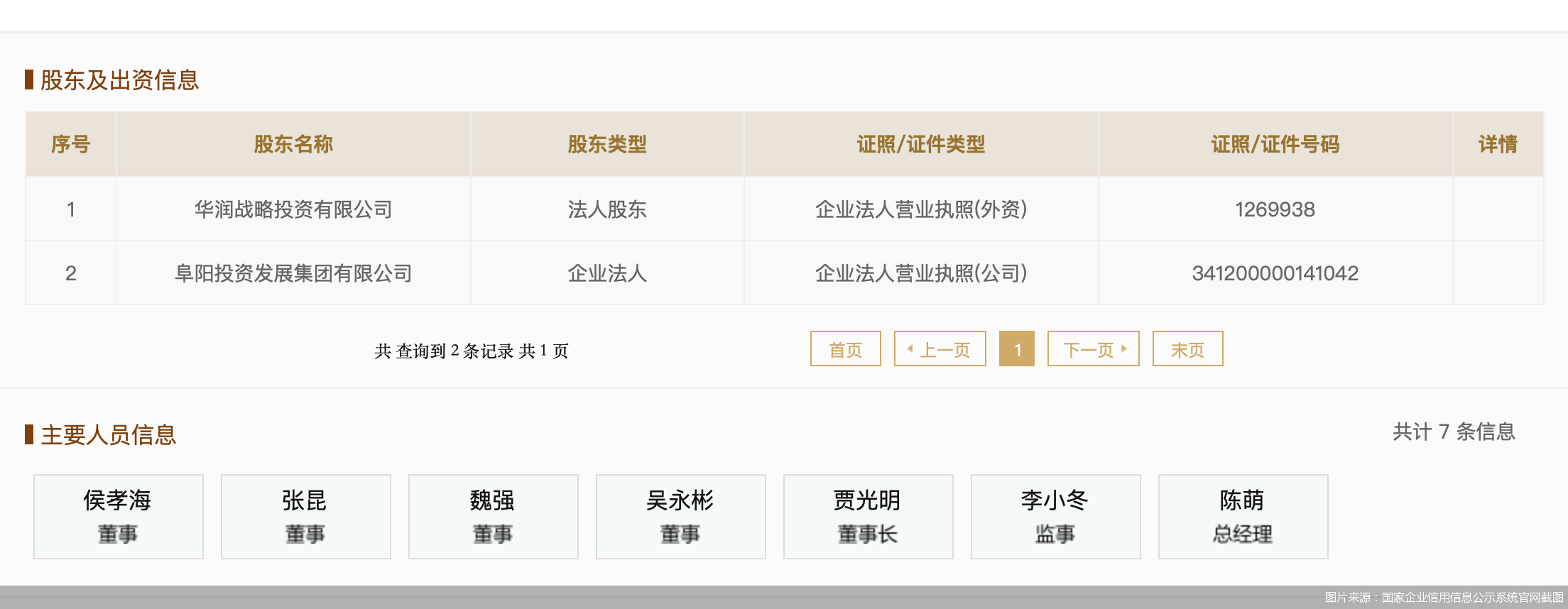Click 下一页 to go to next page
1568x609 pixels.
(1093, 349)
